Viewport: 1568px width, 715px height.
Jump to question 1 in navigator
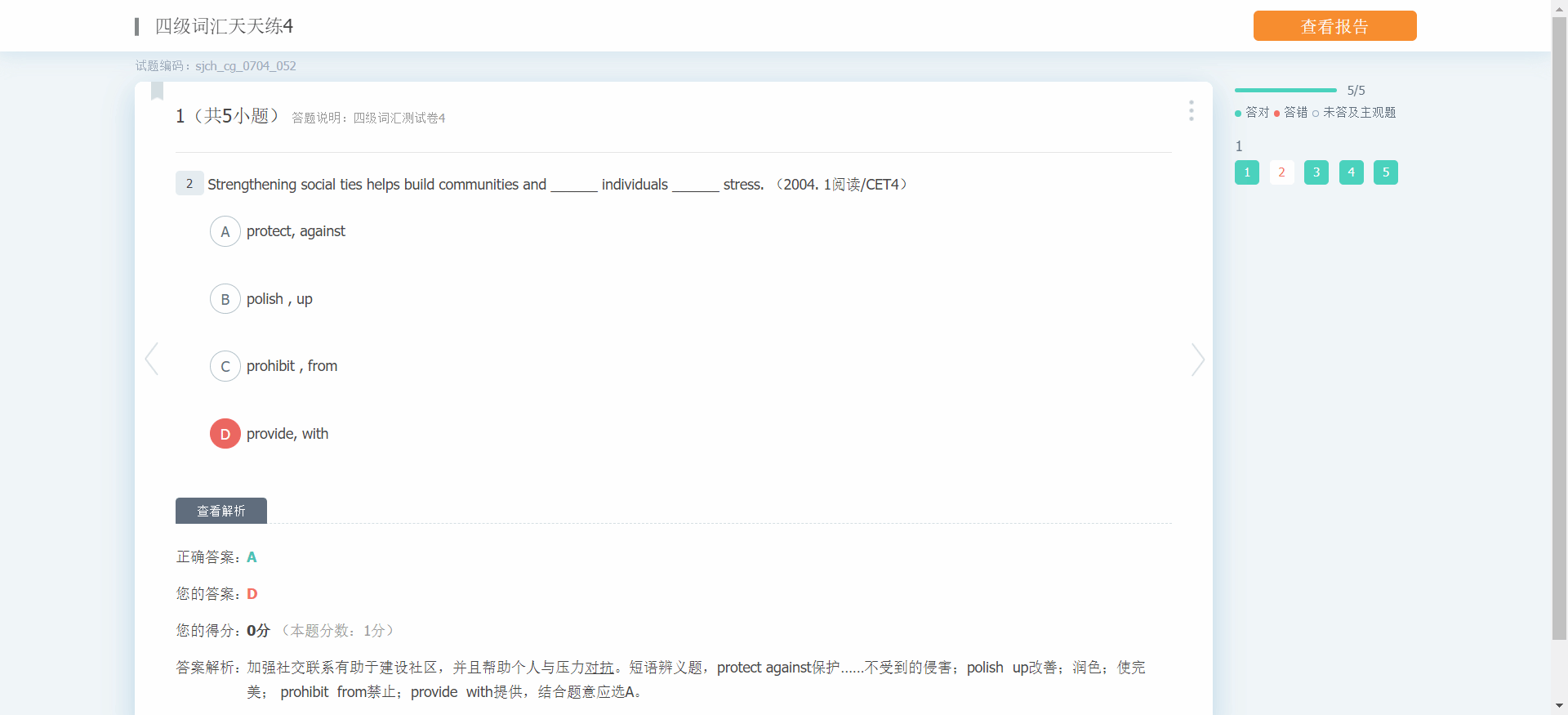click(1246, 172)
